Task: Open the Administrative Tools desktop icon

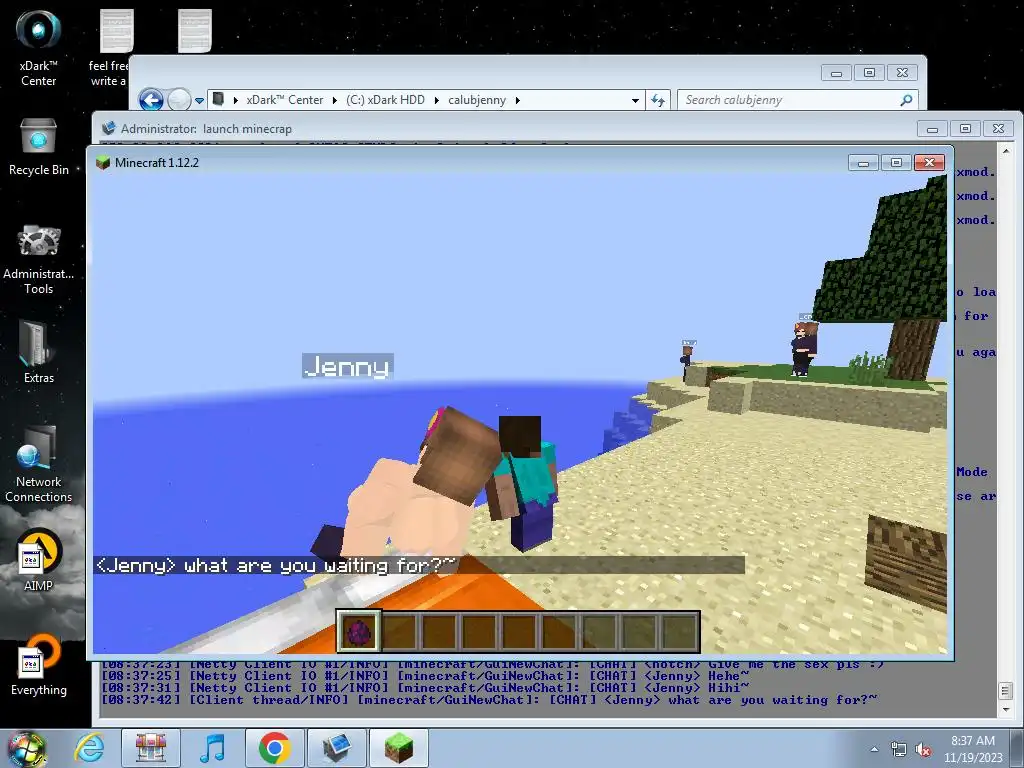Action: [x=39, y=260]
